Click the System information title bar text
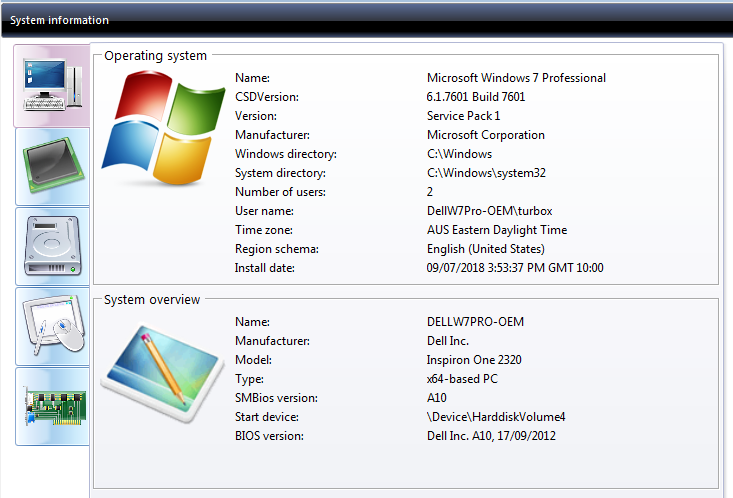Screen dimensions: 733x498 pos(59,20)
